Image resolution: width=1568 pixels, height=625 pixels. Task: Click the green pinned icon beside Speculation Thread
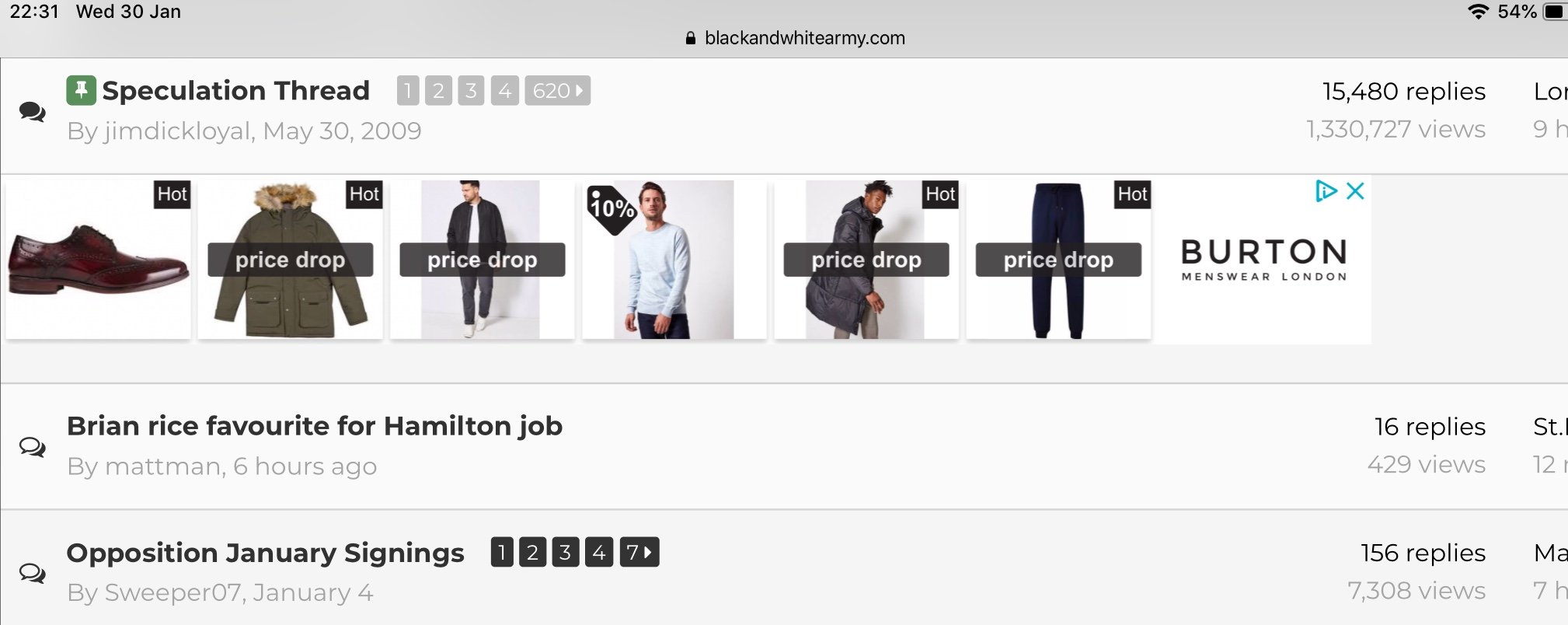coord(81,90)
